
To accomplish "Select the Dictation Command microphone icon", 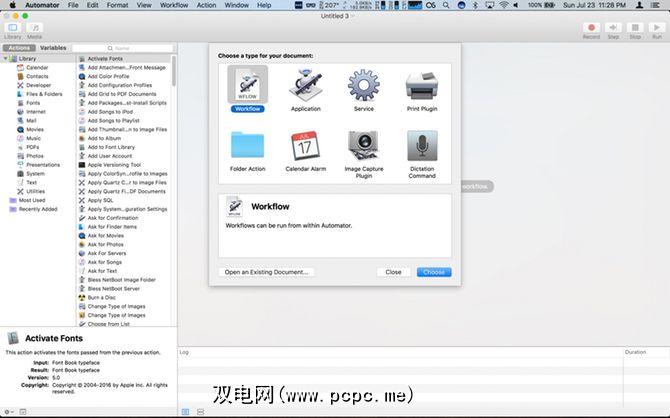I will [422, 145].
